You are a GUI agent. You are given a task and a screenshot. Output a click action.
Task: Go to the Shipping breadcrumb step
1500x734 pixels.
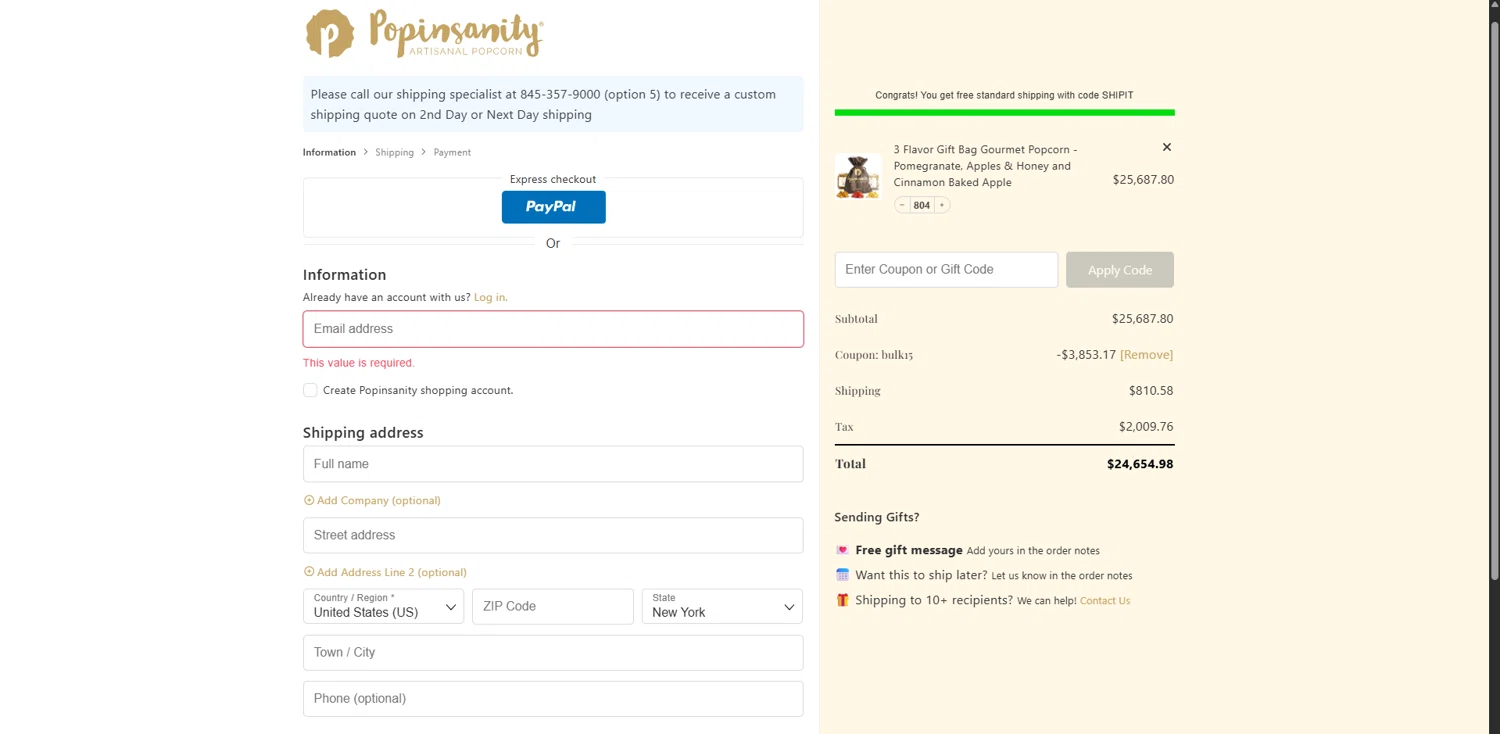[x=394, y=152]
